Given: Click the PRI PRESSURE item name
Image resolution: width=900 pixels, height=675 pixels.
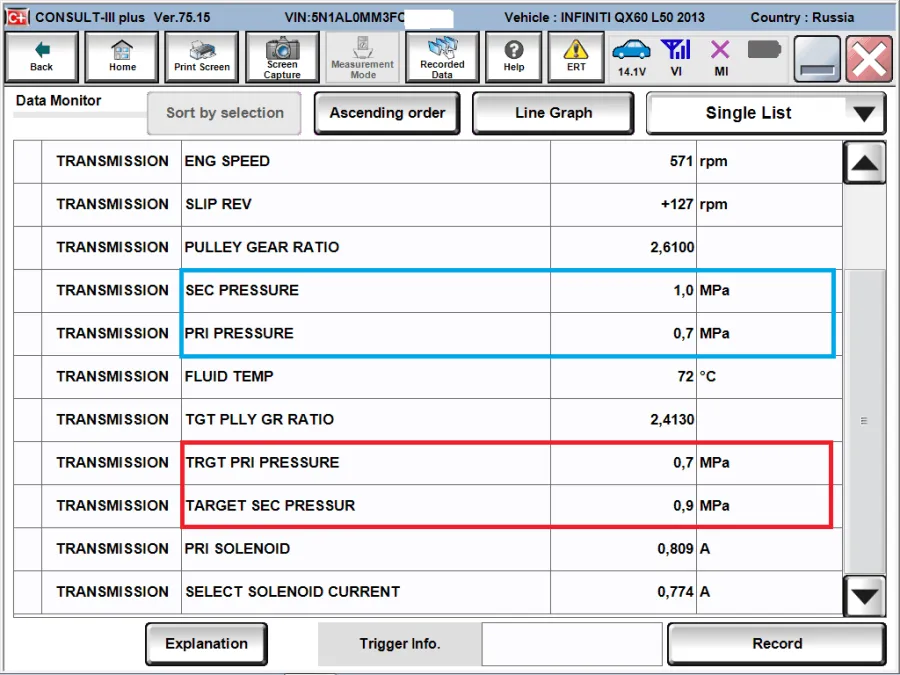Looking at the screenshot, I should [239, 333].
